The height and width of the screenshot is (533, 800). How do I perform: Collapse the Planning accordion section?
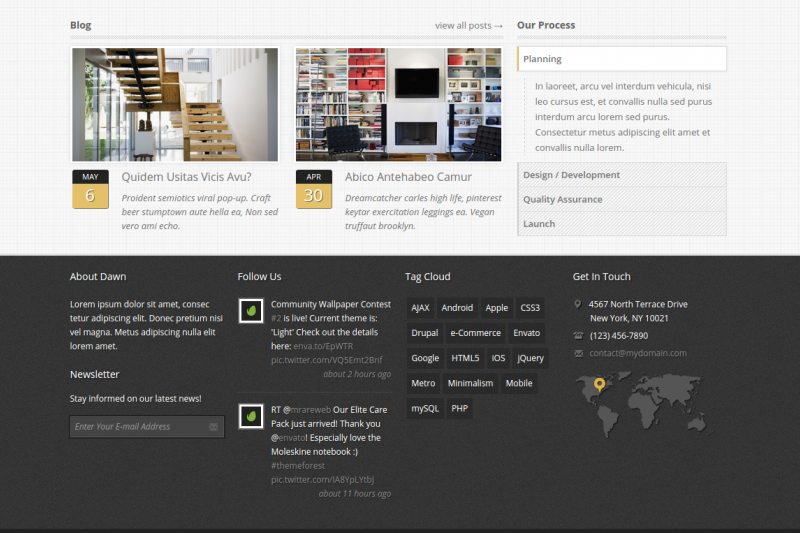[x=543, y=59]
